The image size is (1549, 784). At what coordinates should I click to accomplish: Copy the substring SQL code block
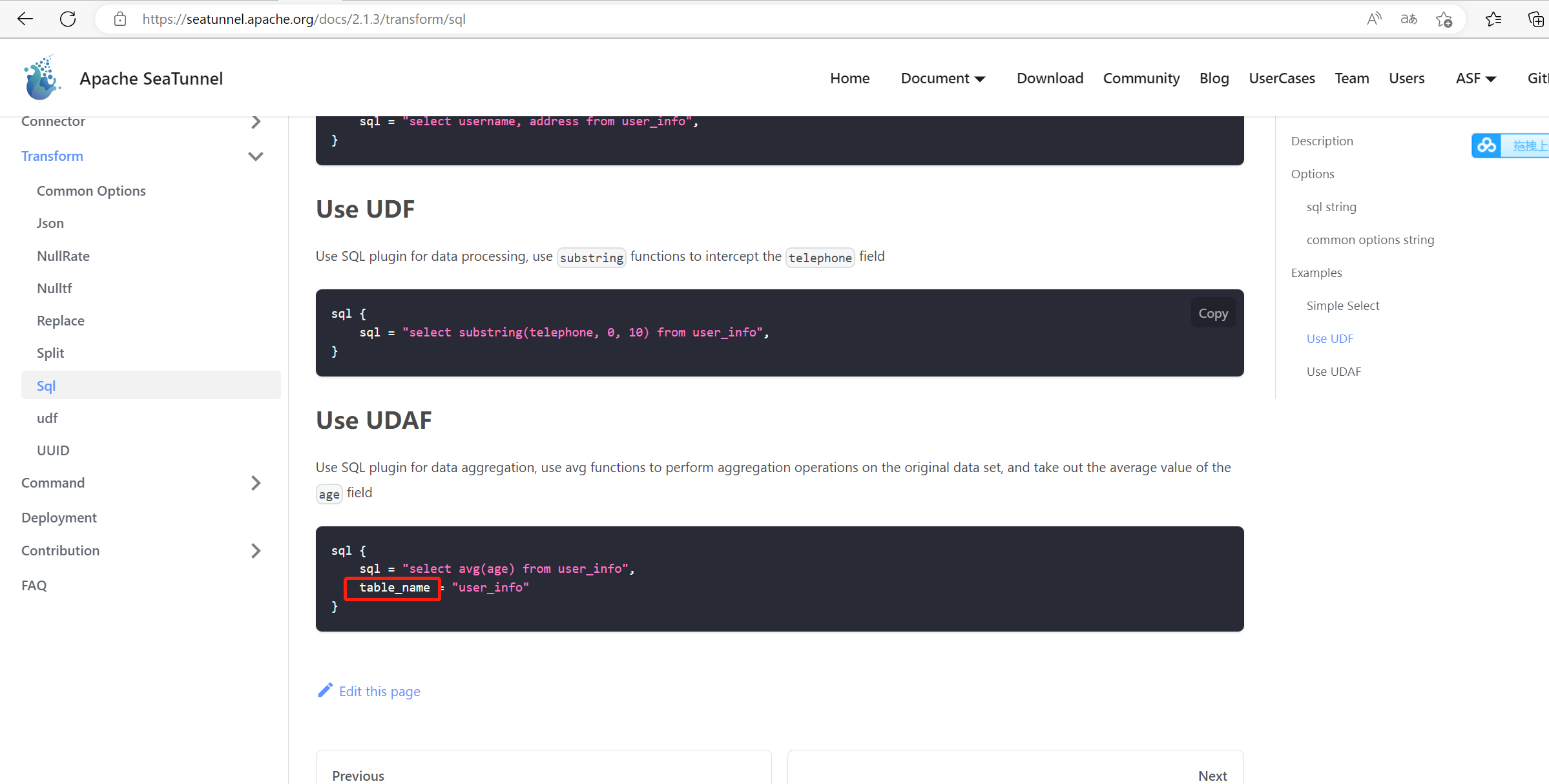[x=1212, y=313]
